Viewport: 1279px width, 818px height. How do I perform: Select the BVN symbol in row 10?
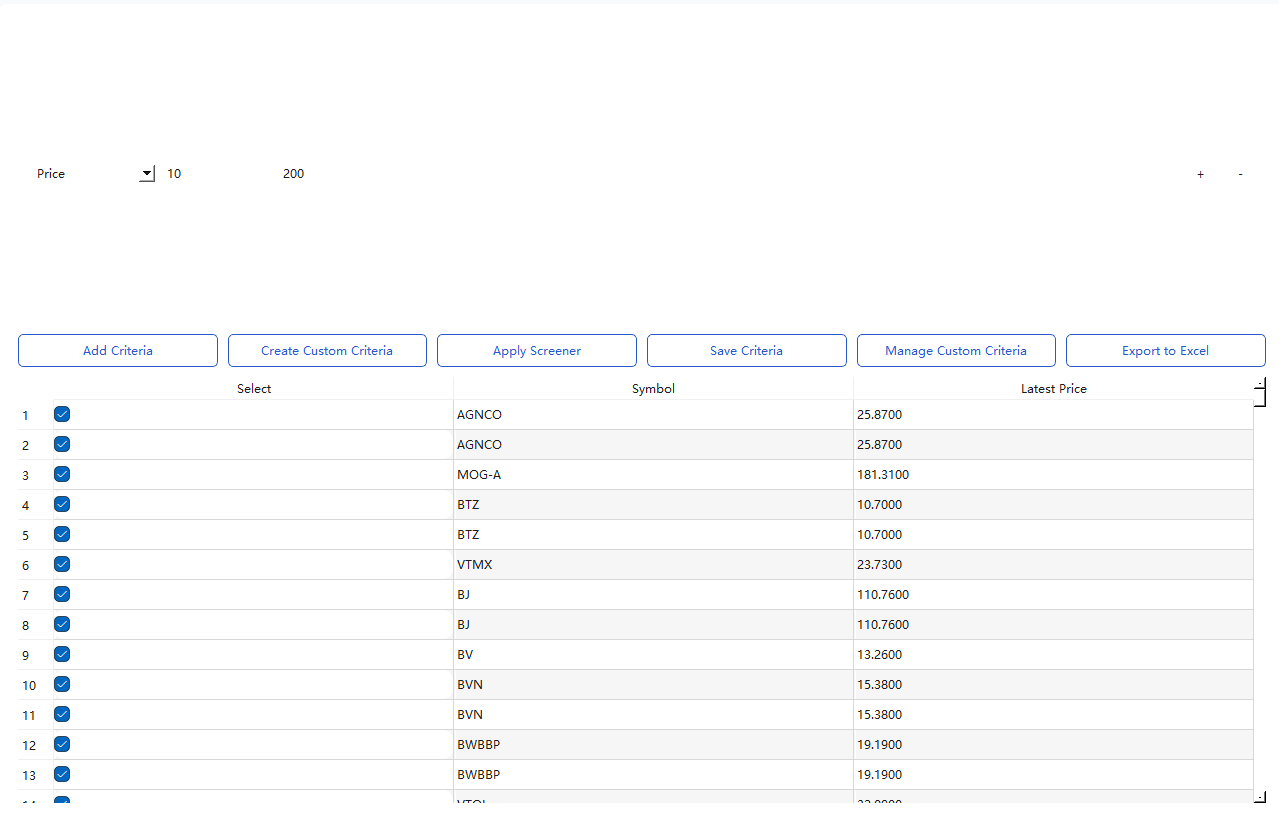tap(653, 685)
